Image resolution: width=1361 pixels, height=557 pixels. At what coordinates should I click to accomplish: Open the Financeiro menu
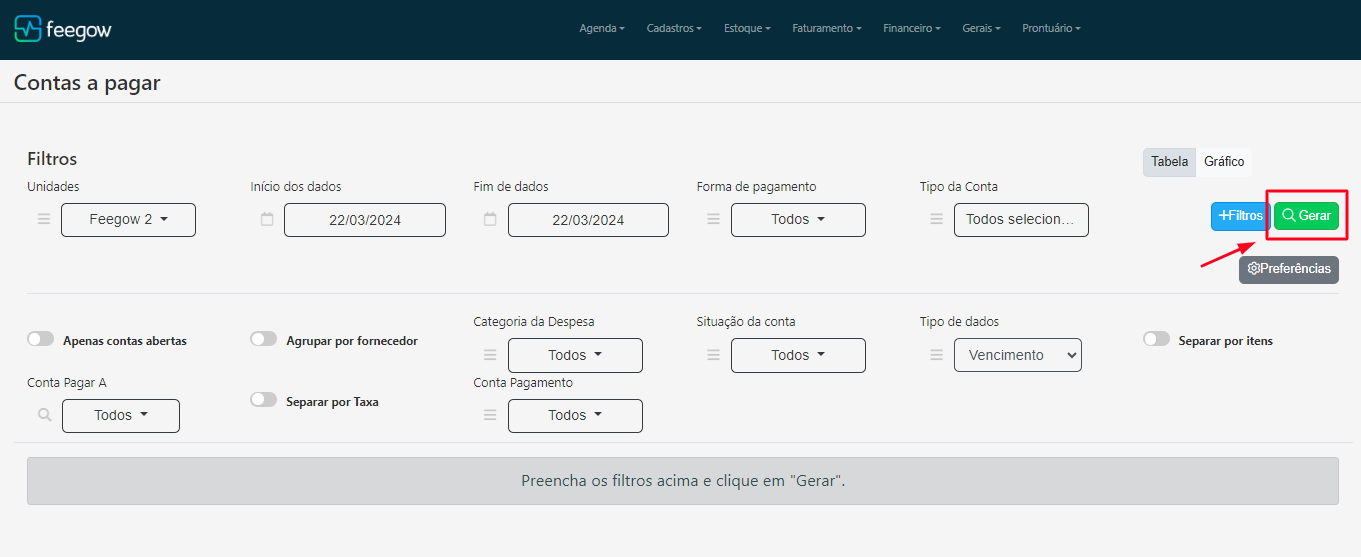pyautogui.click(x=912, y=29)
